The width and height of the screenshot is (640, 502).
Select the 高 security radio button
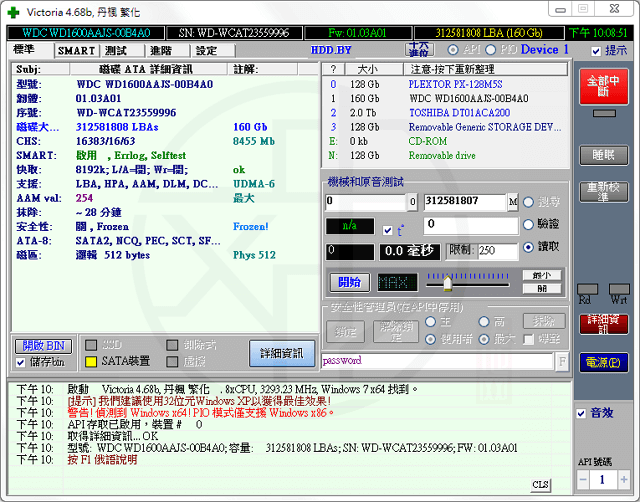click(484, 322)
